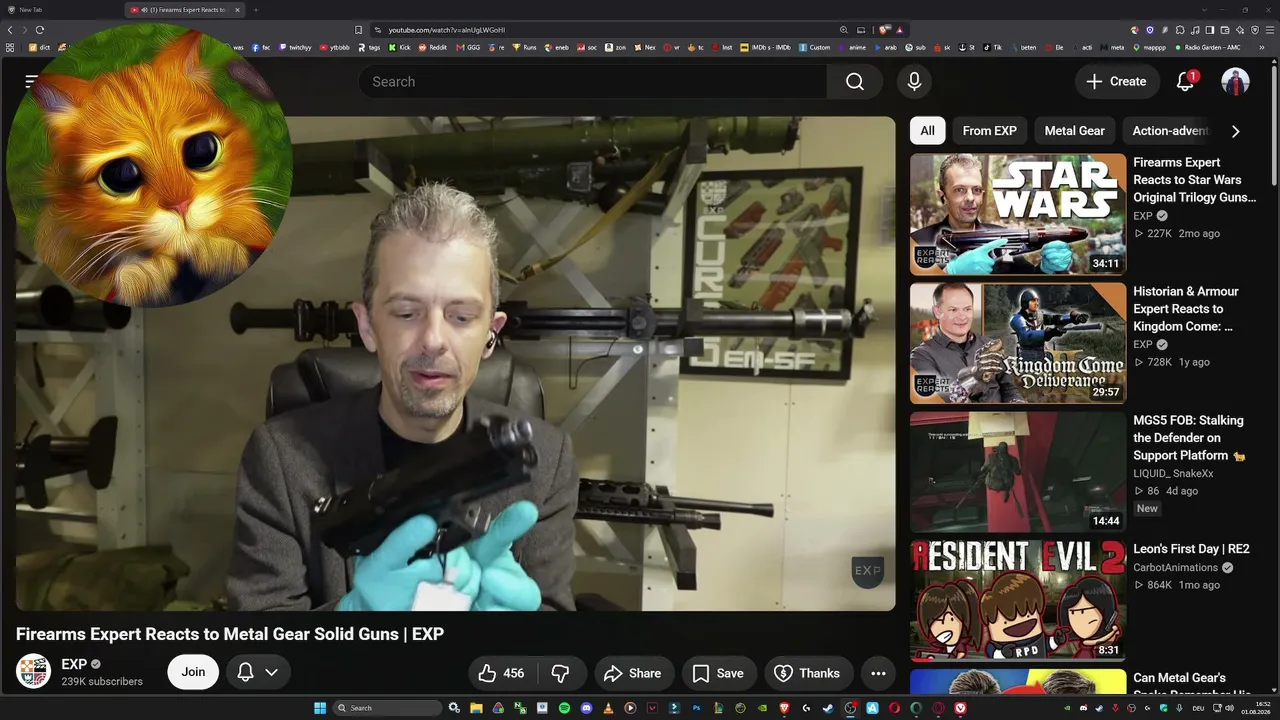Open Discord from the taskbar
The height and width of the screenshot is (720, 1280).
[x=586, y=708]
